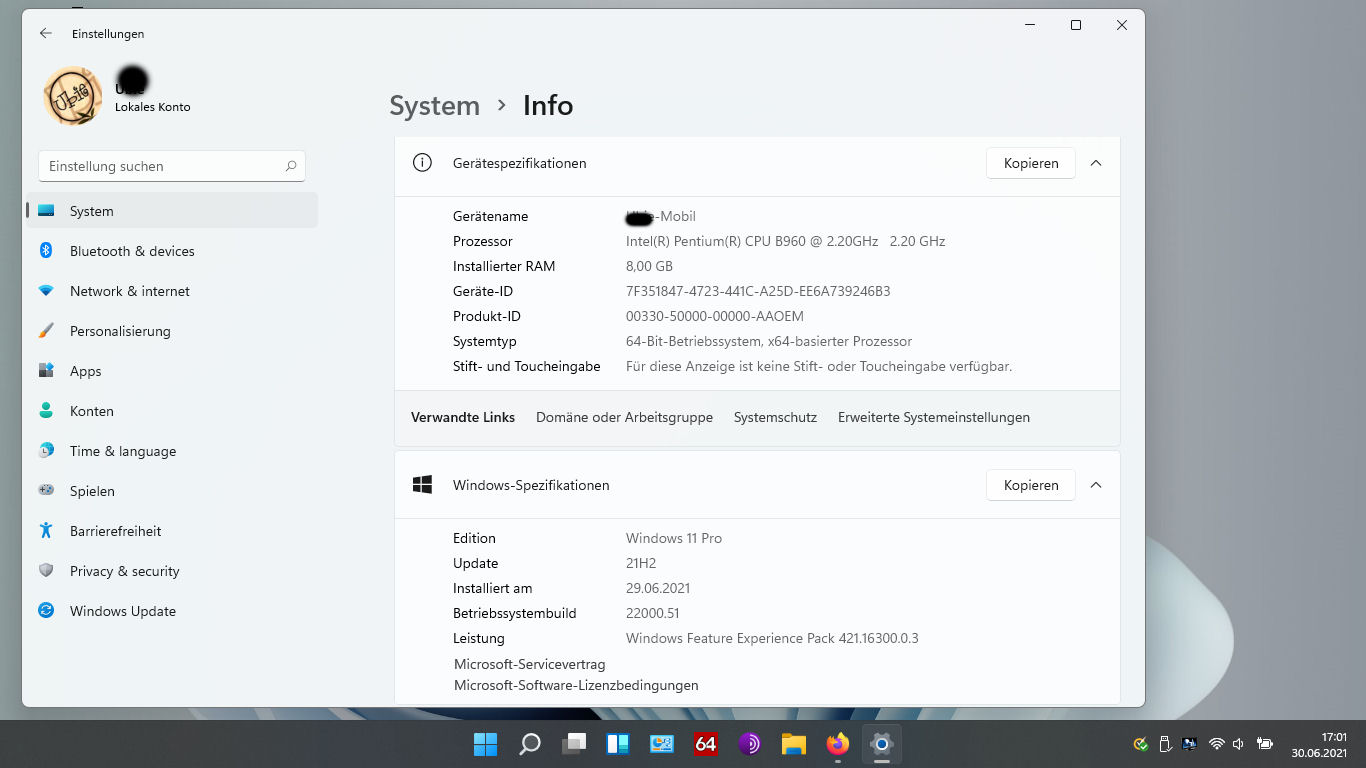The height and width of the screenshot is (768, 1366).
Task: Click the battery icon in the system tray
Action: point(1265,744)
